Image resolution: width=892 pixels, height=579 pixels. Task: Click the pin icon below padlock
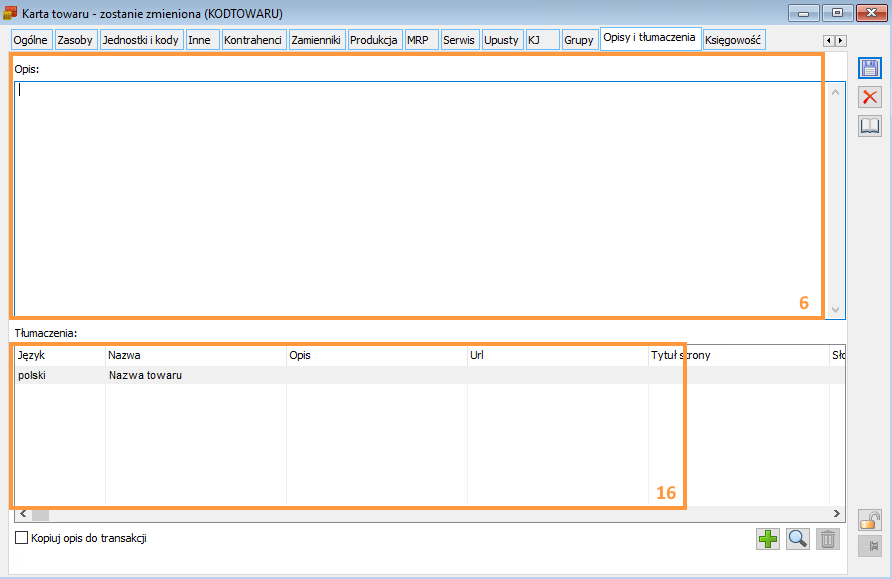point(870,546)
